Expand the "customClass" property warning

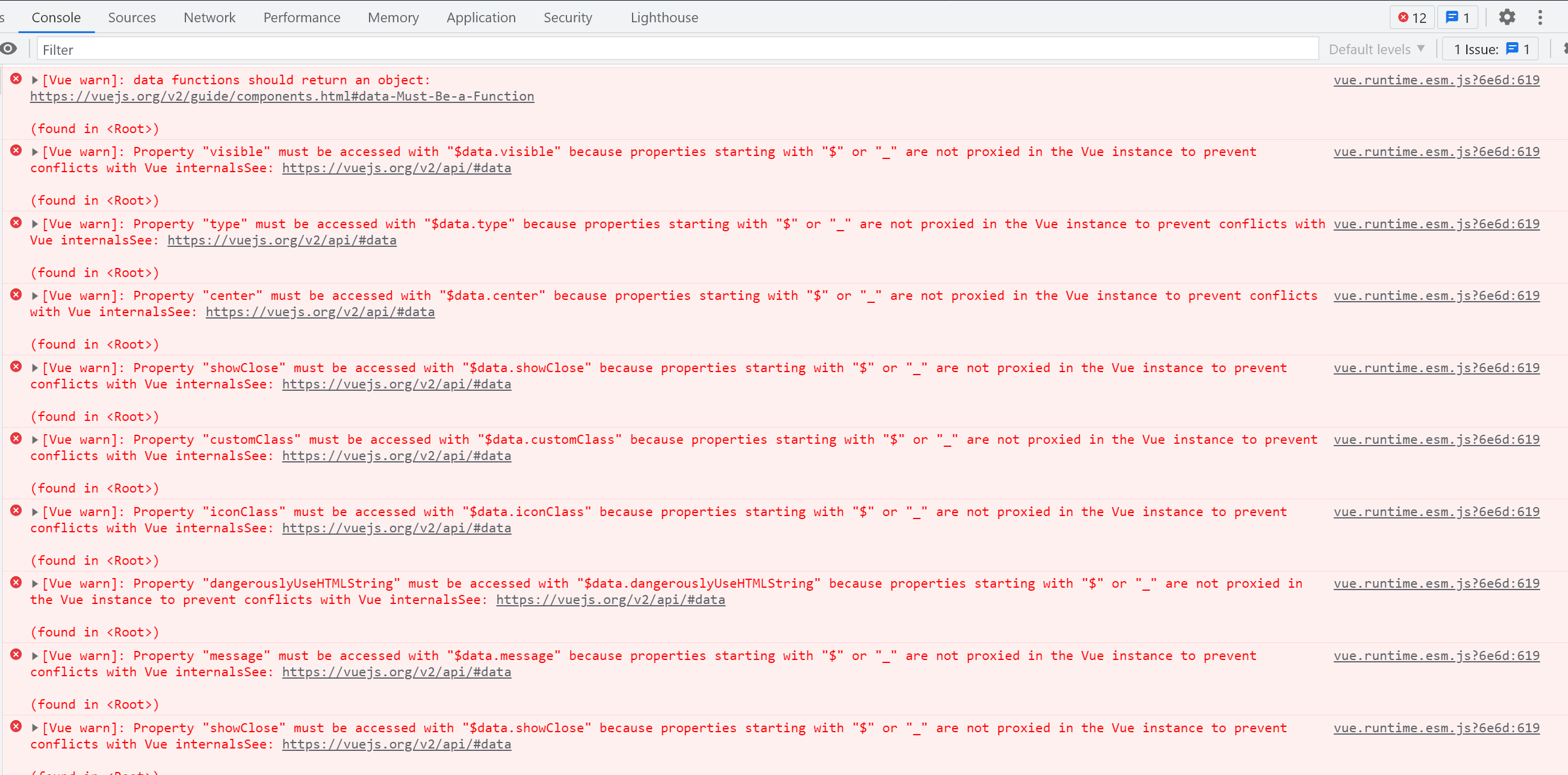click(x=35, y=440)
